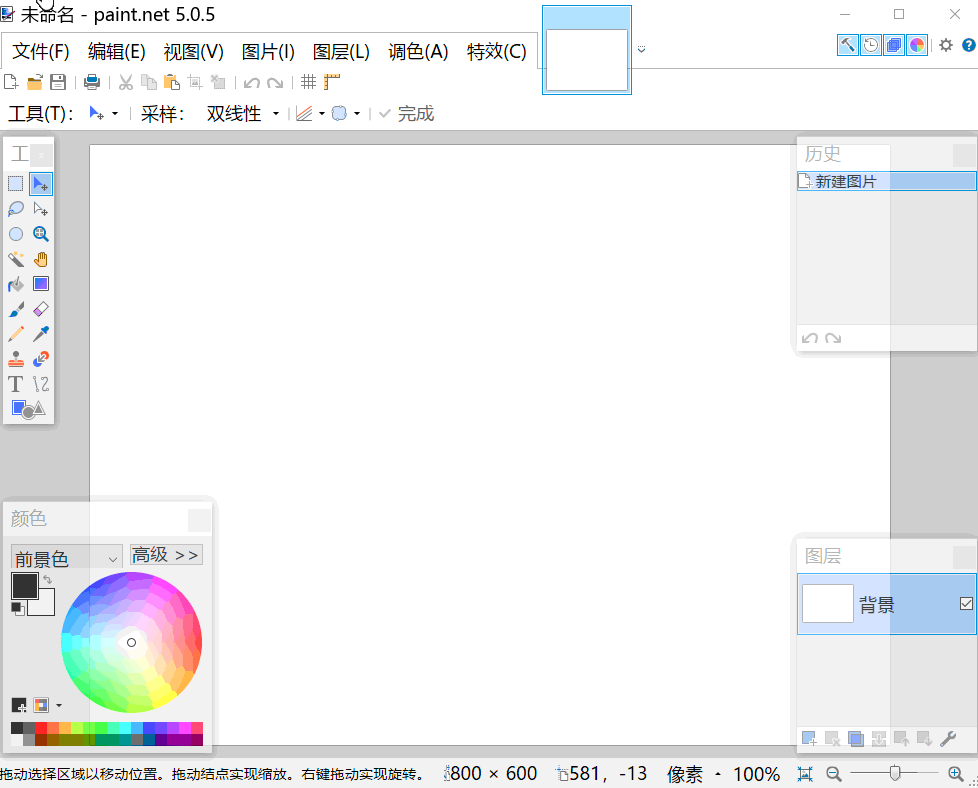
Task: Select the Paintbrush tool
Action: pos(15,308)
